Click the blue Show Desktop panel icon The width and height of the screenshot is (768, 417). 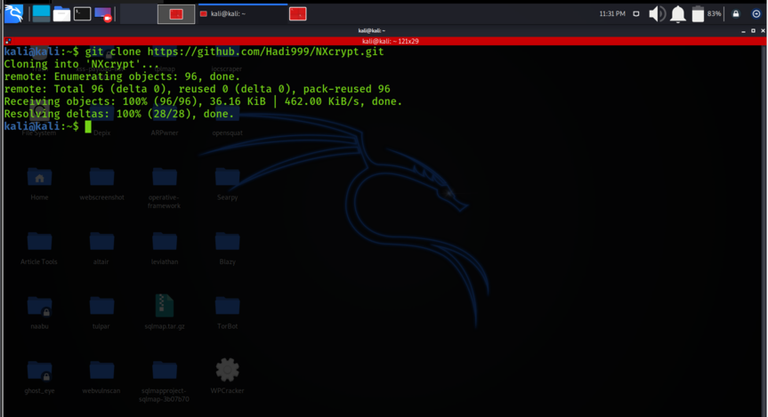coord(41,14)
